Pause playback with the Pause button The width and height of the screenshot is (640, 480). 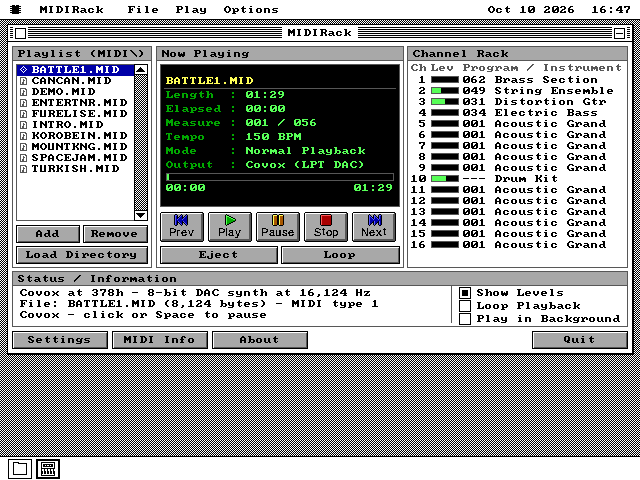tap(278, 227)
